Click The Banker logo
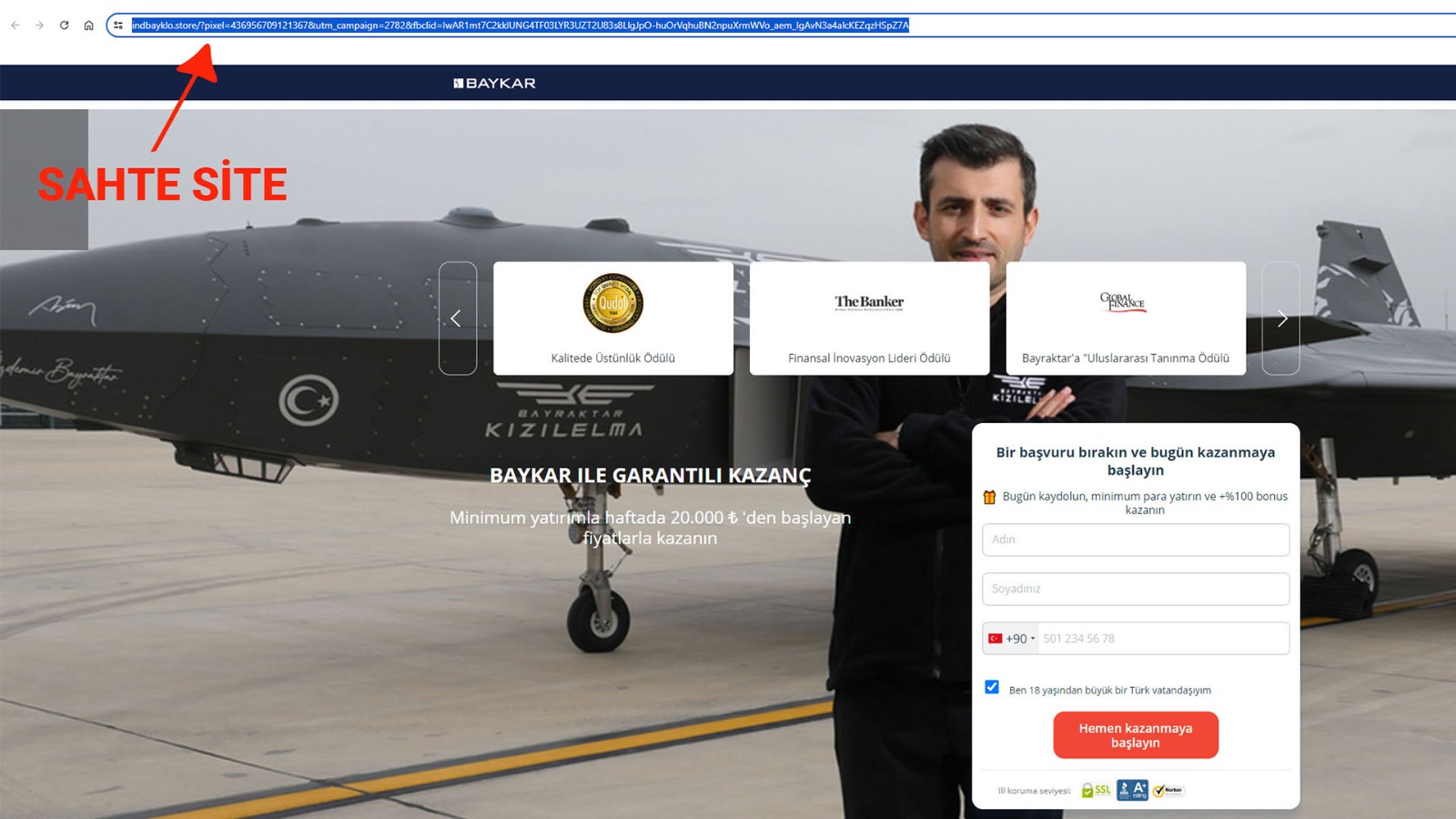The image size is (1456, 819). pos(869,302)
